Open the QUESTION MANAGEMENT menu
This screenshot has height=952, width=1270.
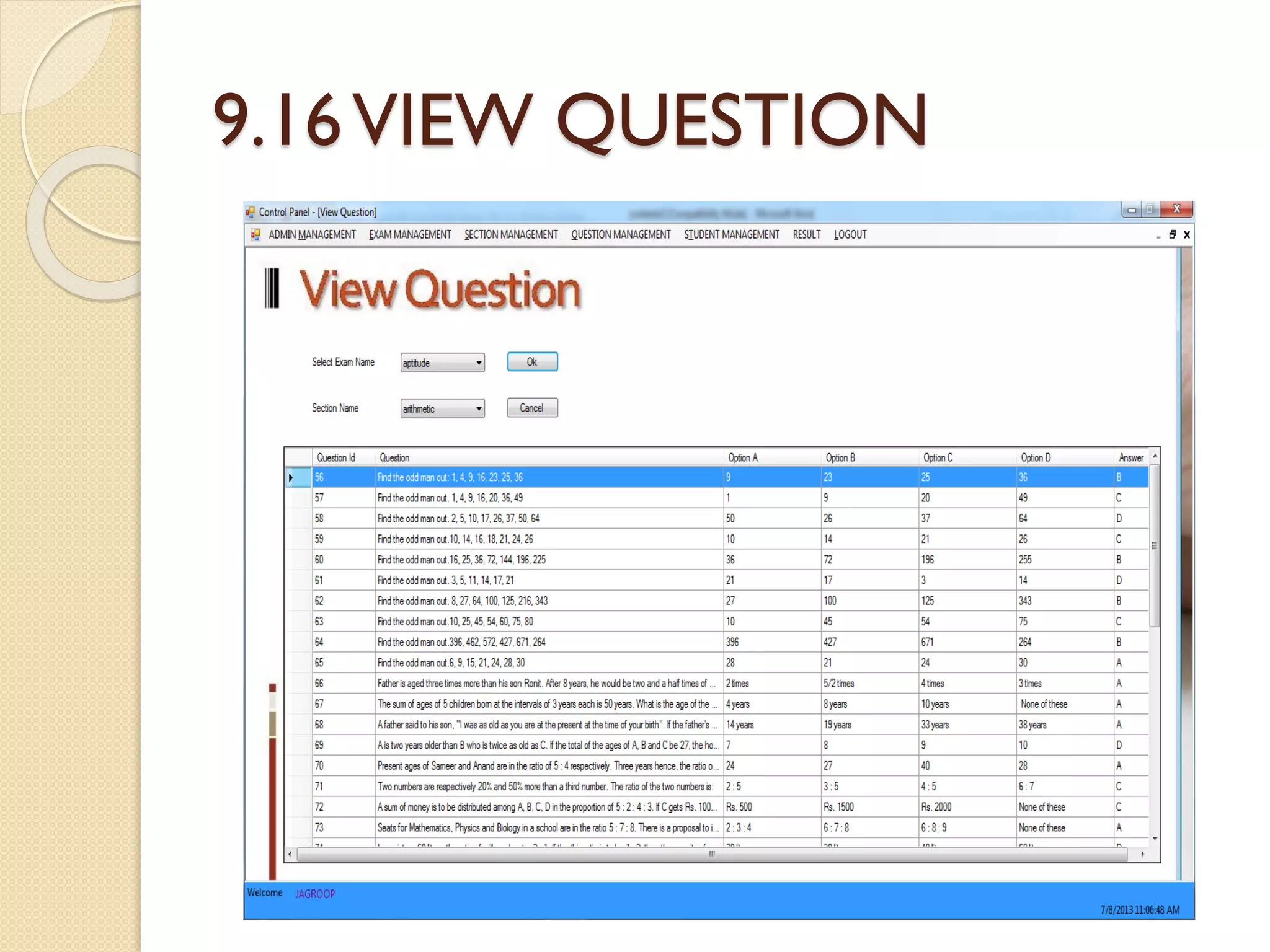pos(621,234)
